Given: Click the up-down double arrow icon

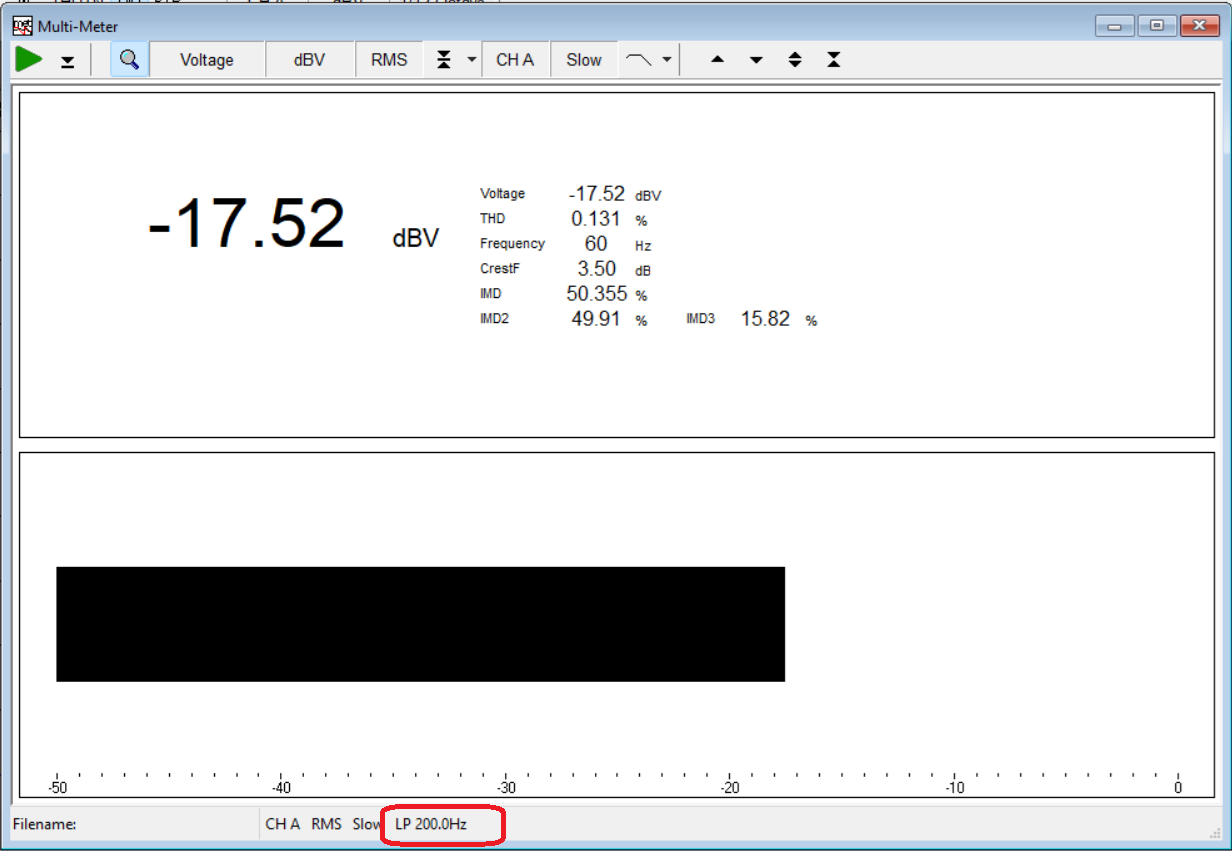Looking at the screenshot, I should (x=795, y=60).
